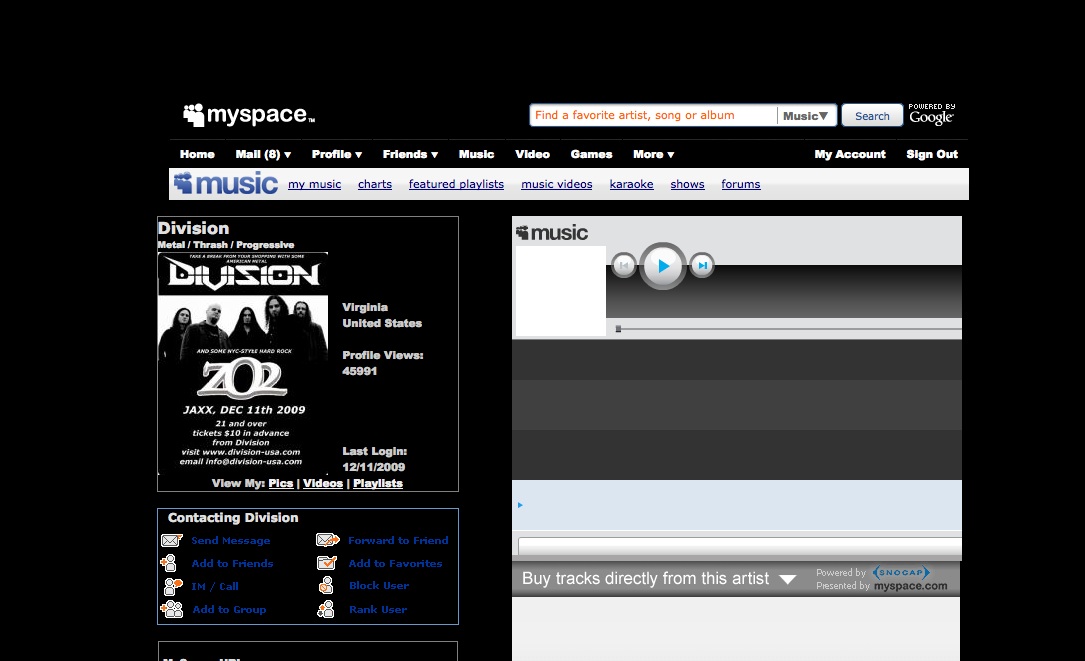View Division's Playlists
Viewport: 1085px width, 661px height.
[x=378, y=483]
